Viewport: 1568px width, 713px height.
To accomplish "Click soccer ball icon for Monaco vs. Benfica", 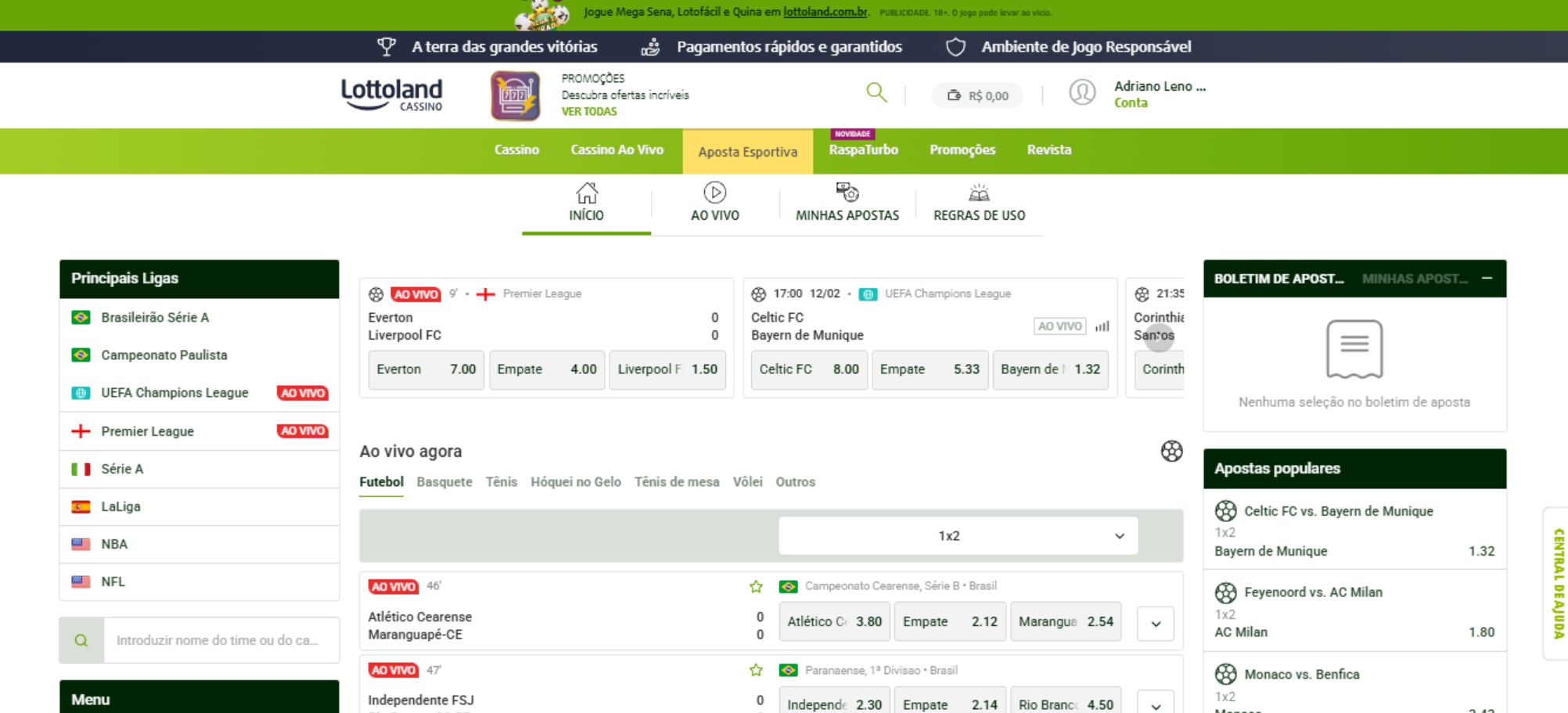I will click(x=1225, y=674).
